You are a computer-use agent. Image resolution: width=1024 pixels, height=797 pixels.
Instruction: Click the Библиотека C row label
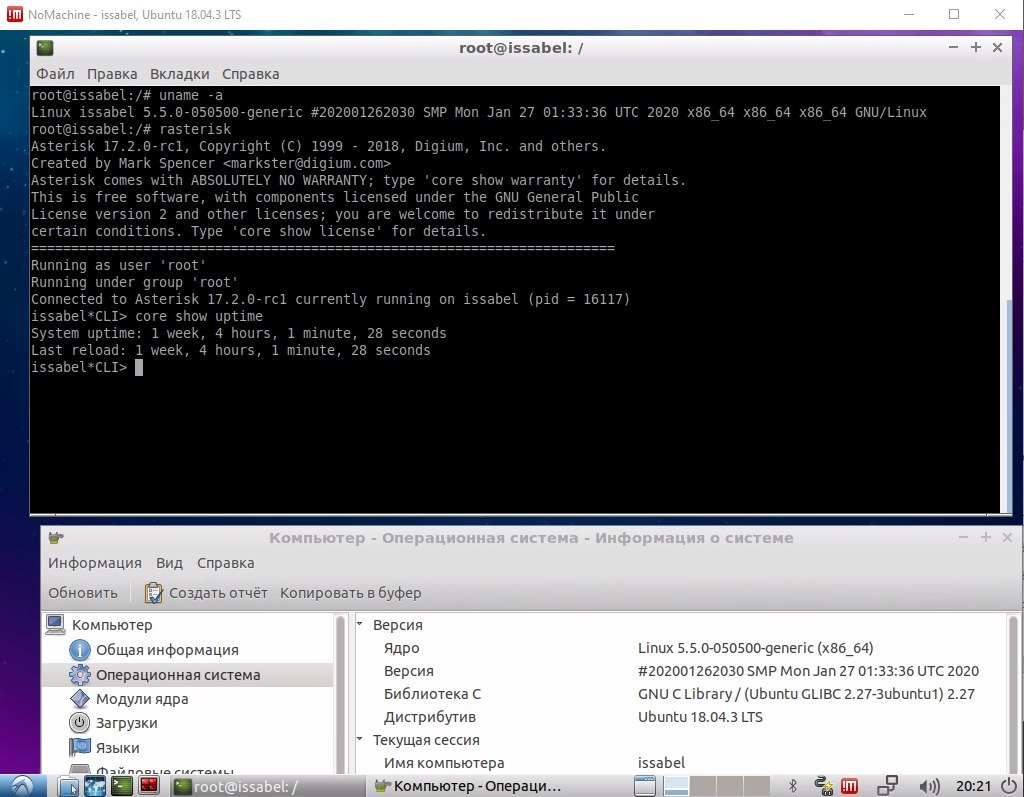pos(432,694)
